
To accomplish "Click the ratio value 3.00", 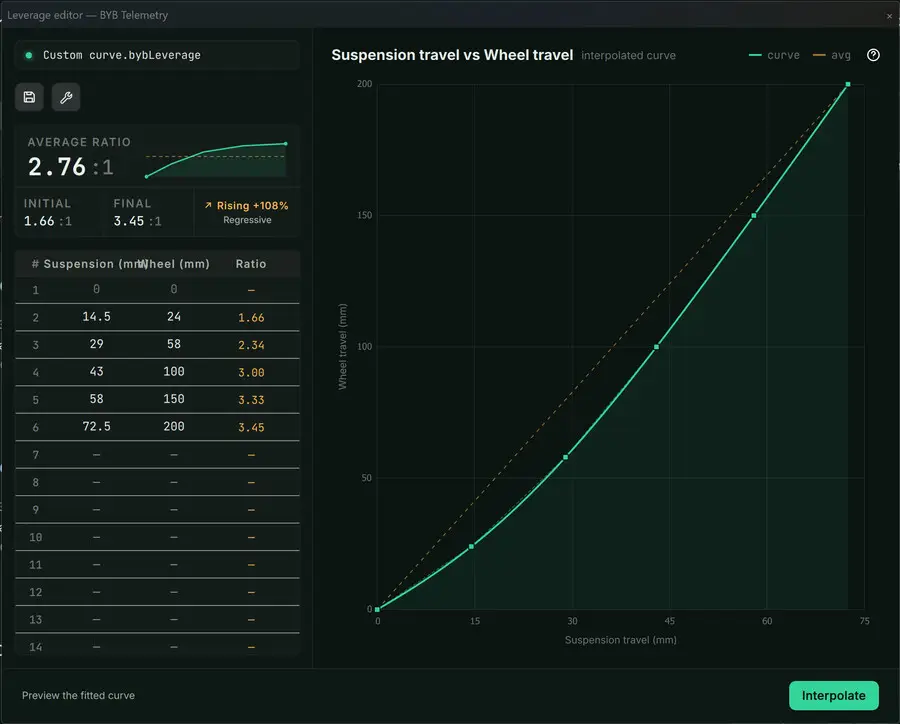I will 251,373.
